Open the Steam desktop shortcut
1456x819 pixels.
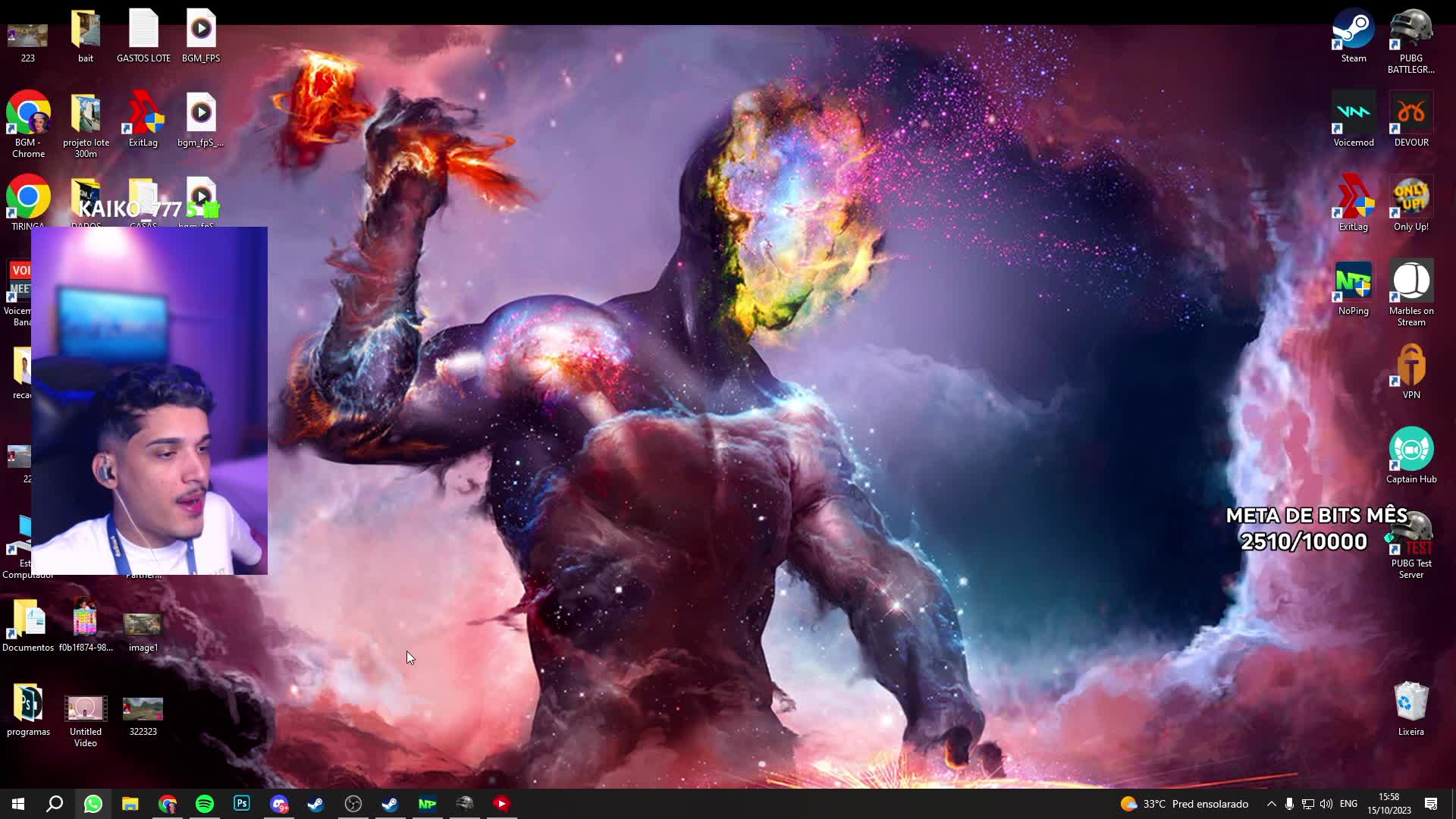[1354, 36]
